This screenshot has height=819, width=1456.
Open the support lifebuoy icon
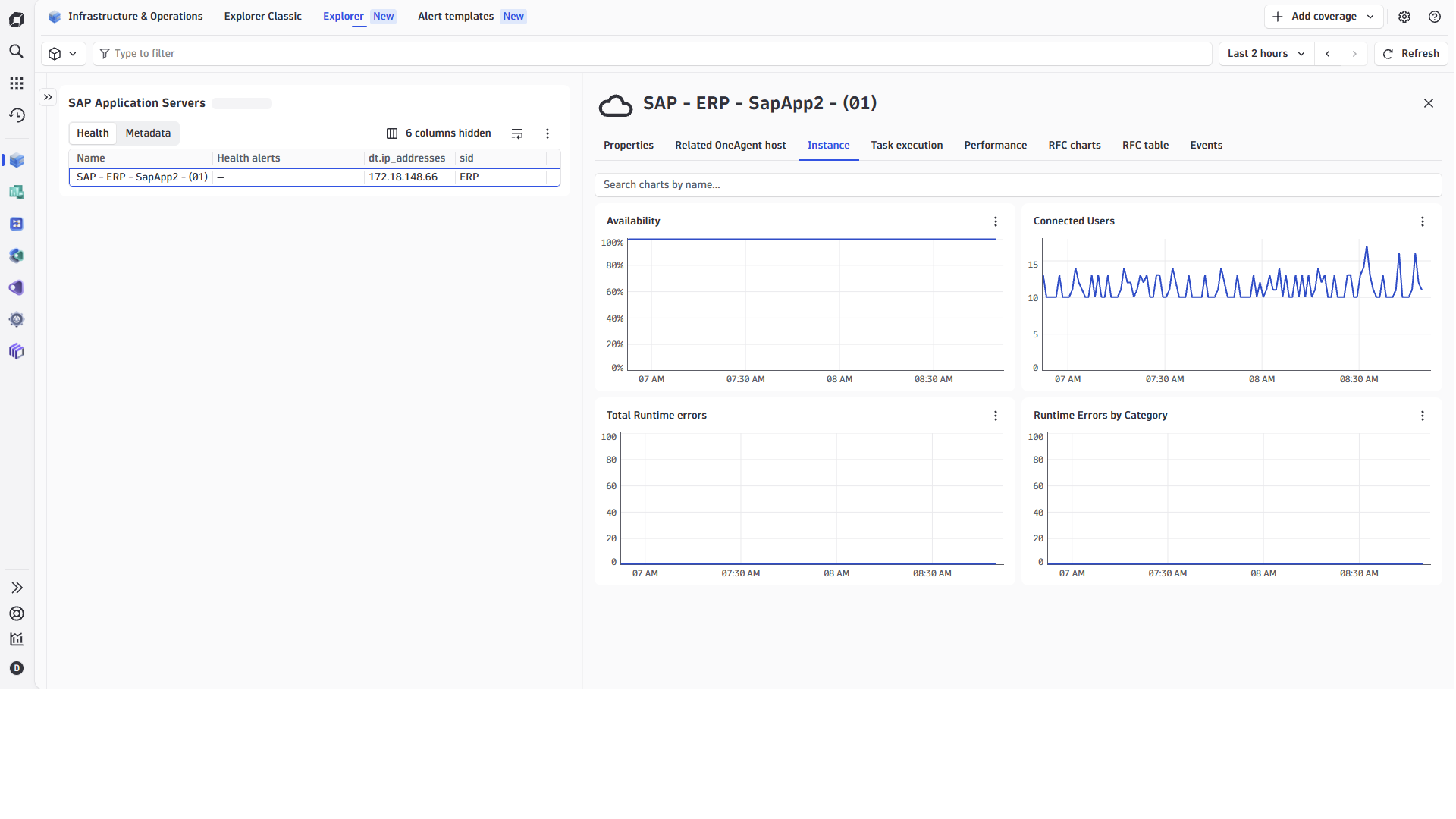point(17,613)
